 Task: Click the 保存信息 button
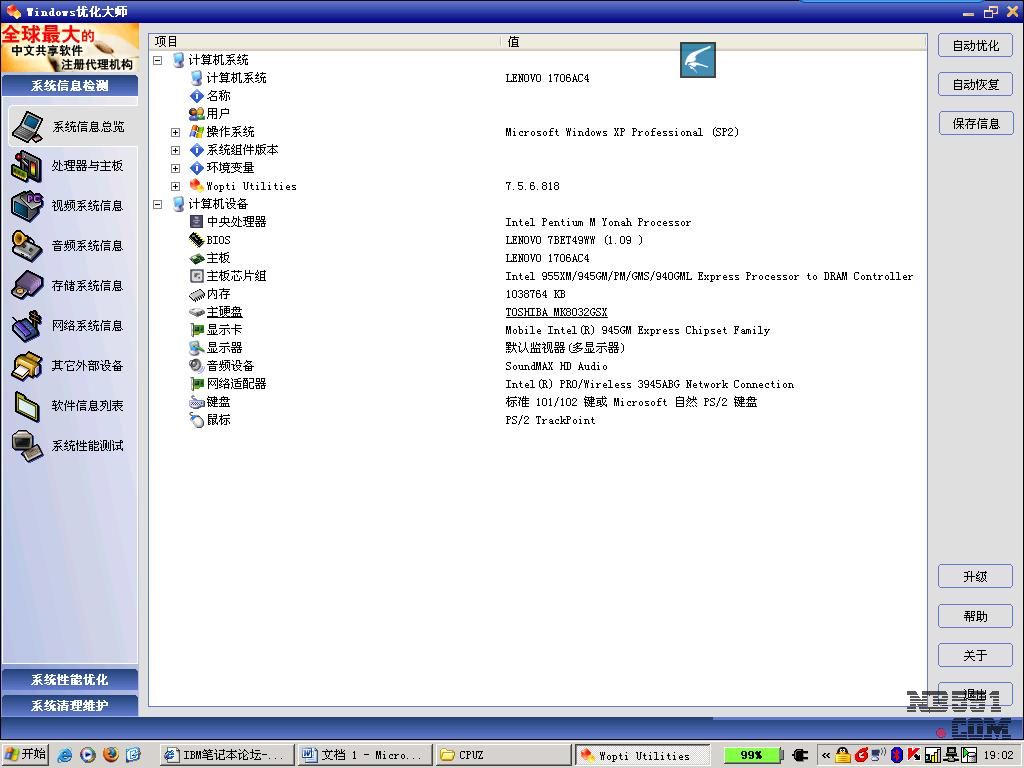click(x=975, y=124)
